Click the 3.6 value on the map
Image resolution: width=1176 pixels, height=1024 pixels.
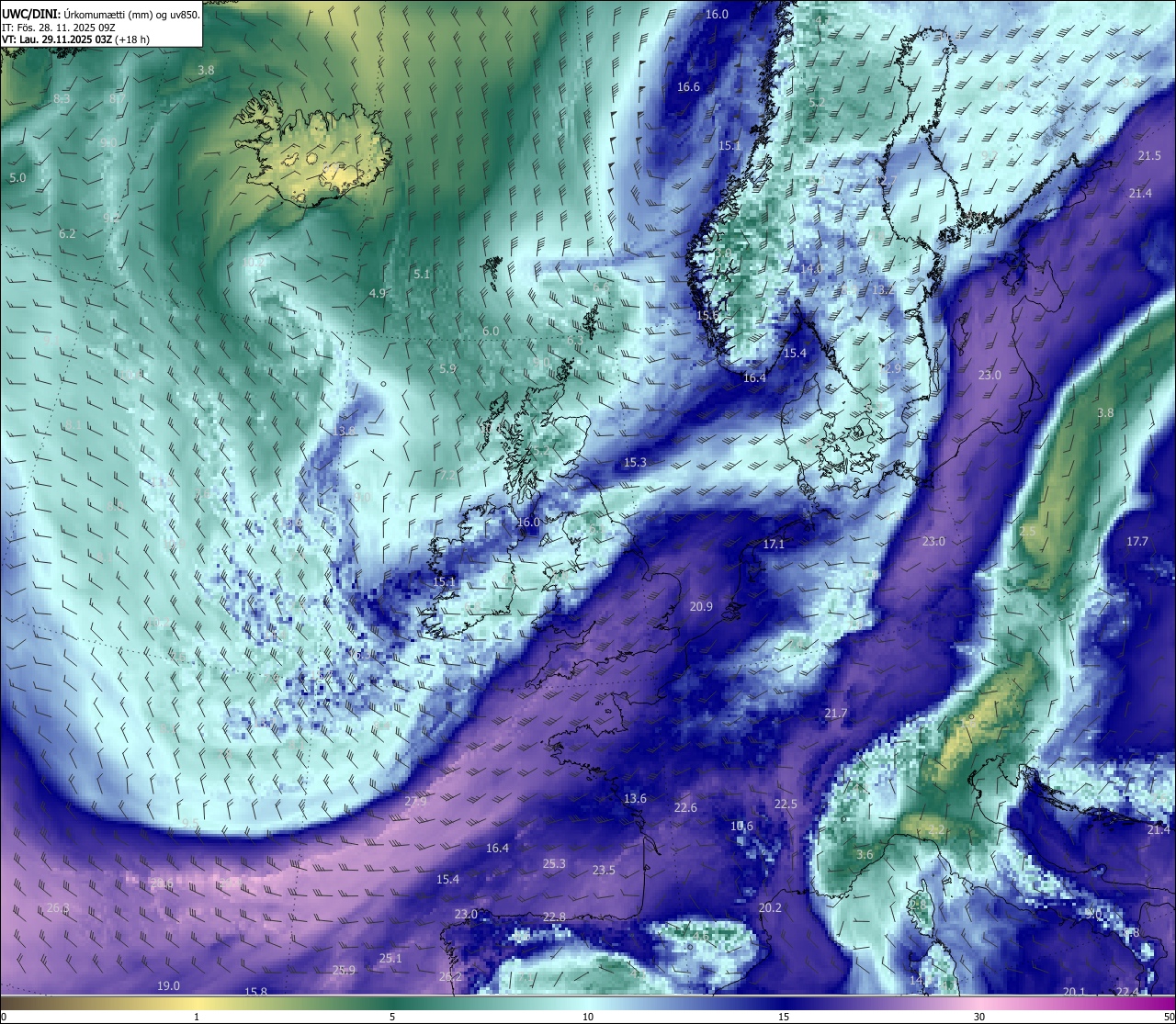coord(865,855)
